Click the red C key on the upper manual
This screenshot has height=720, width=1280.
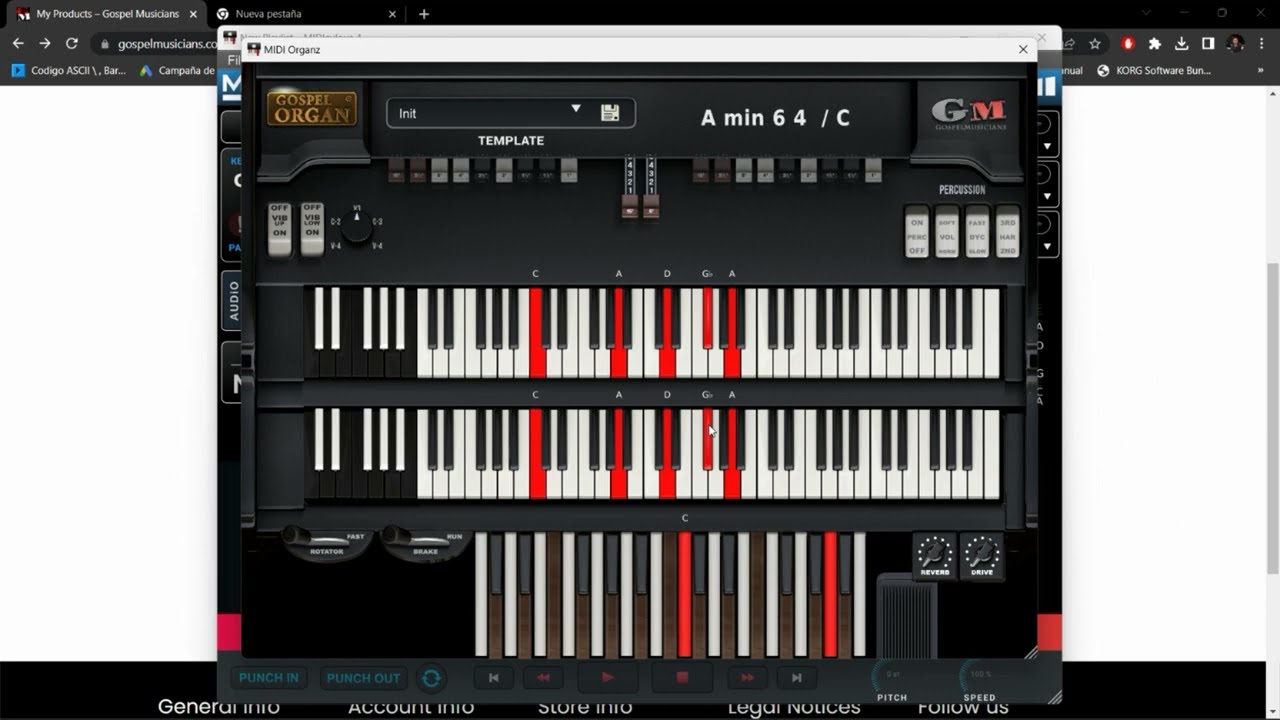[x=536, y=333]
